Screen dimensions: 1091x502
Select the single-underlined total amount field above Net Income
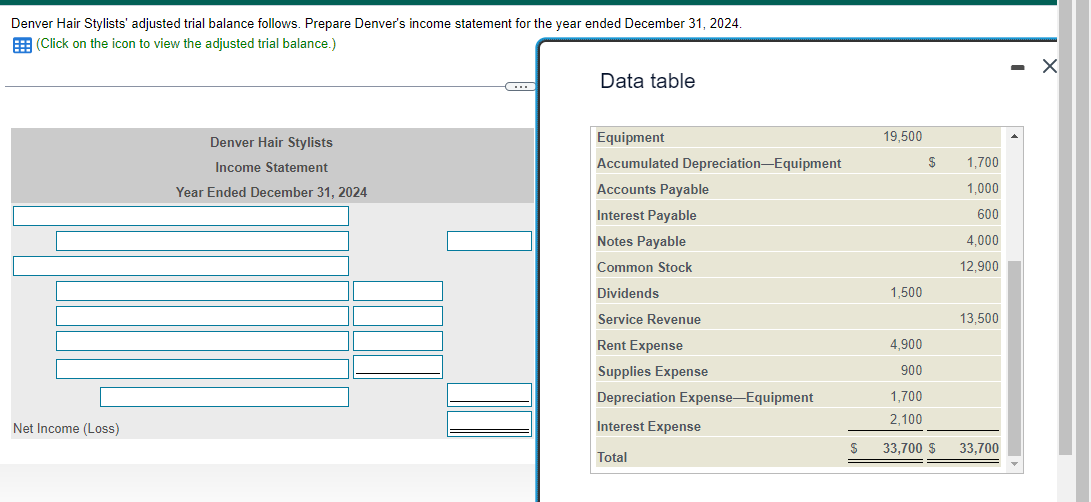pyautogui.click(x=489, y=395)
